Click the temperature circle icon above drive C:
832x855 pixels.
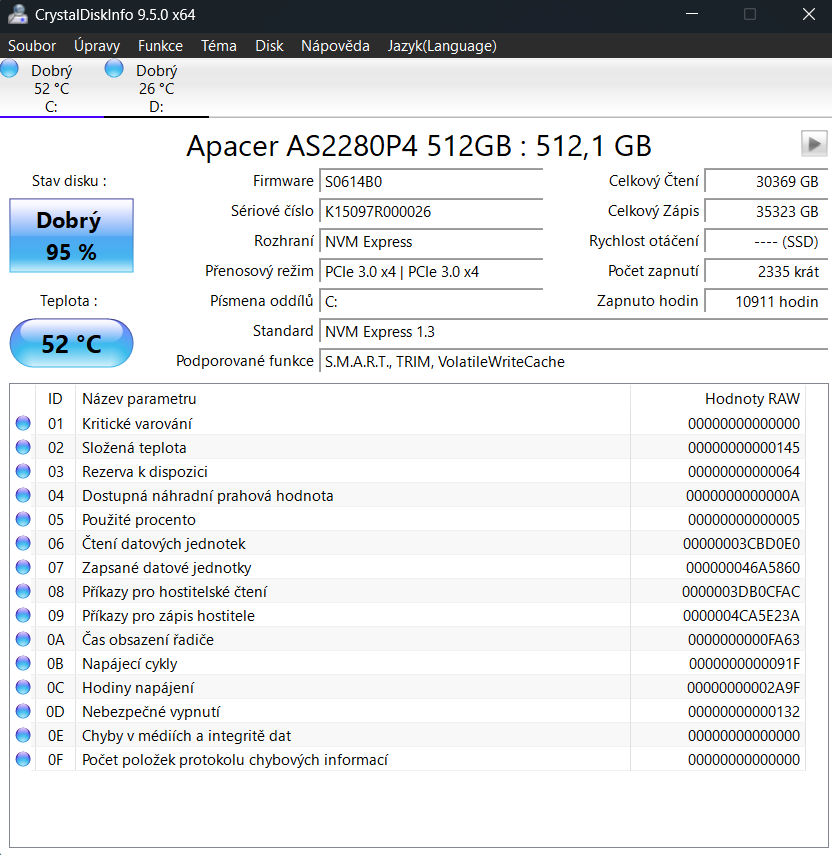point(10,68)
